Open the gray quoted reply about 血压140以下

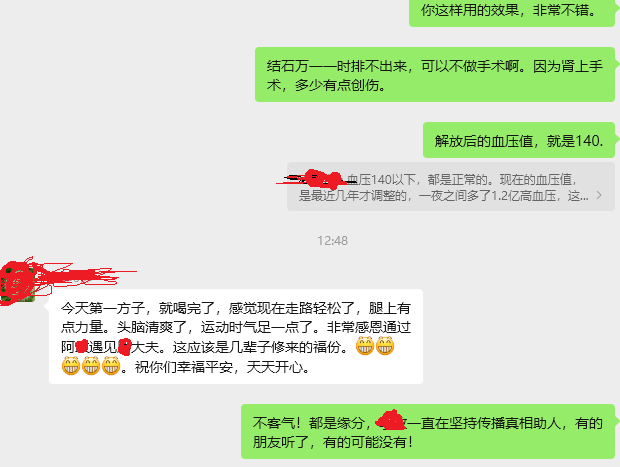(x=451, y=187)
